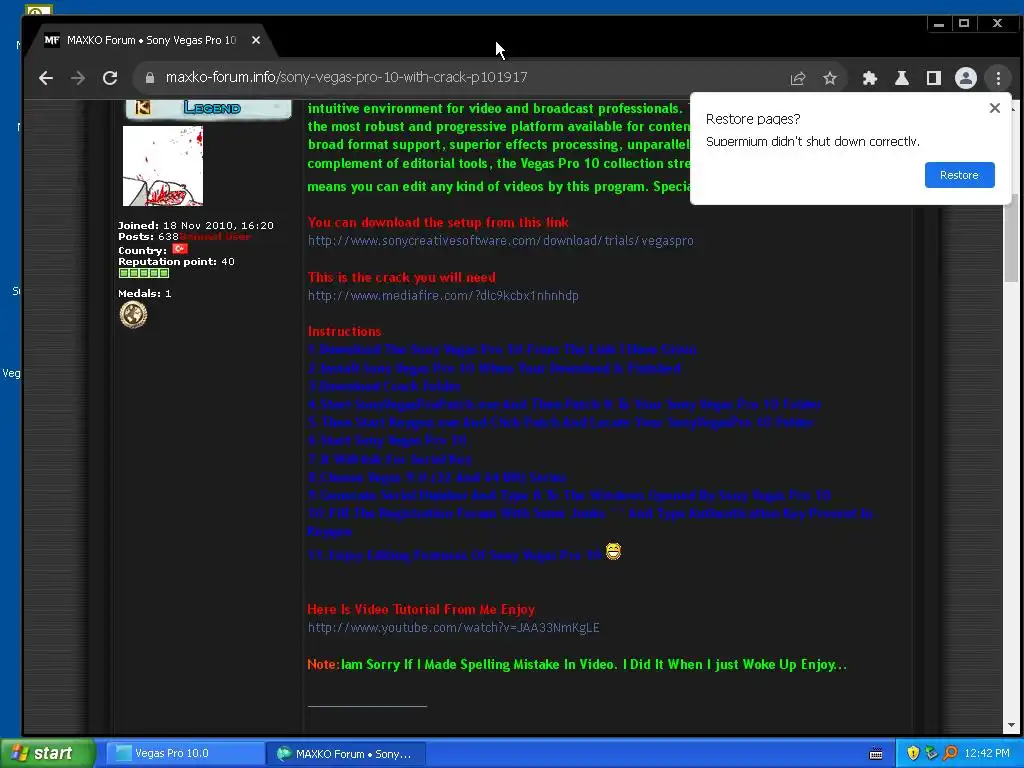Click the magnifier tray icon

click(950, 754)
